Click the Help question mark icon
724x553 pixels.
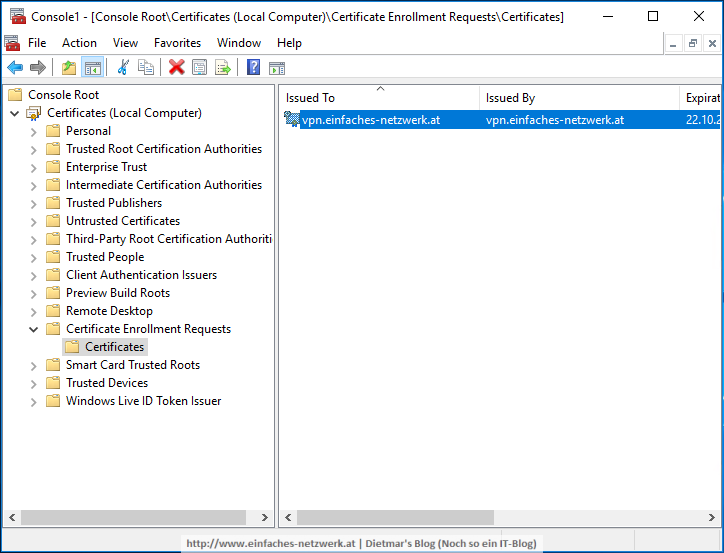pyautogui.click(x=253, y=67)
